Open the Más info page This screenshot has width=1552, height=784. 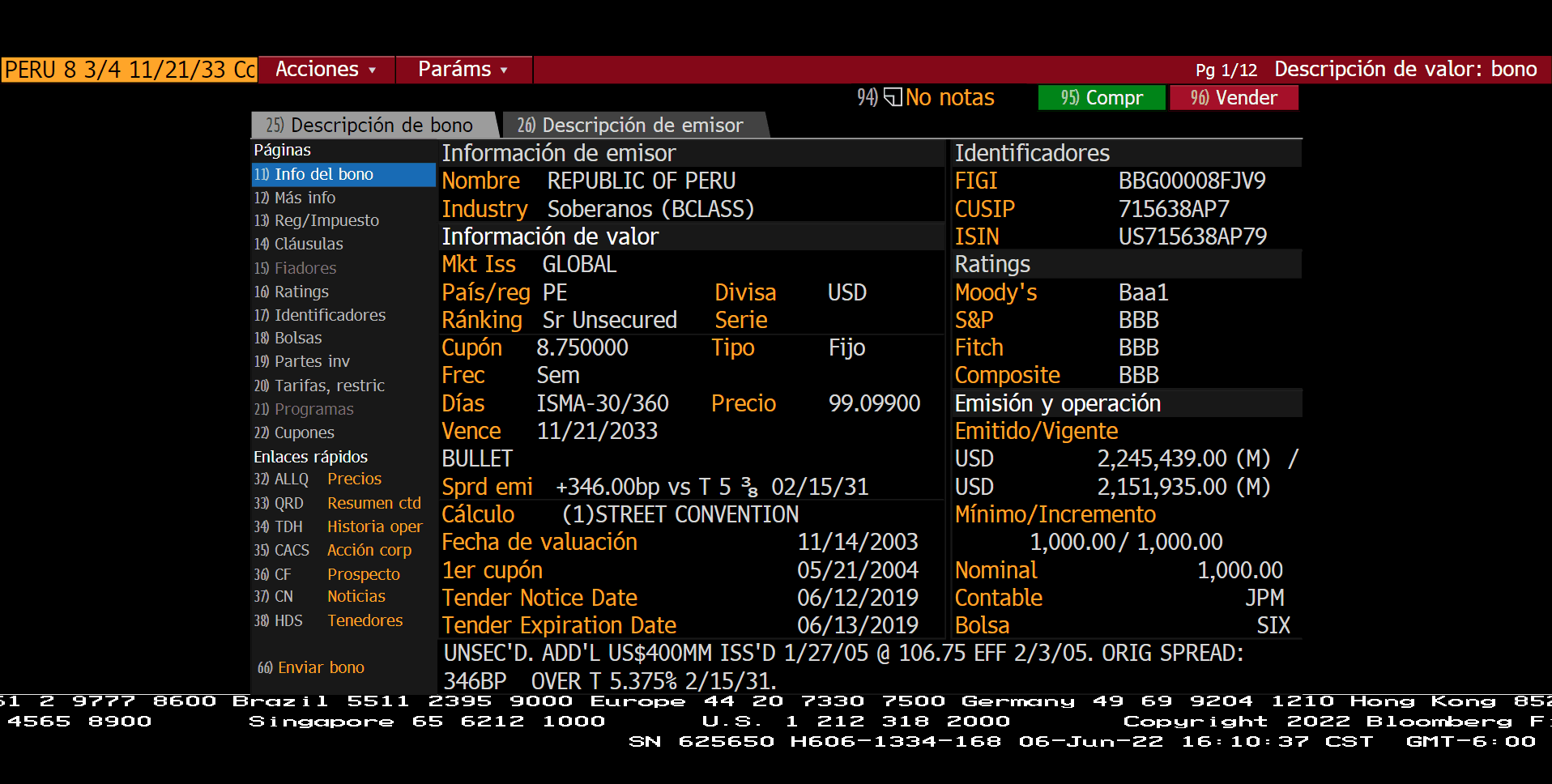[x=305, y=198]
